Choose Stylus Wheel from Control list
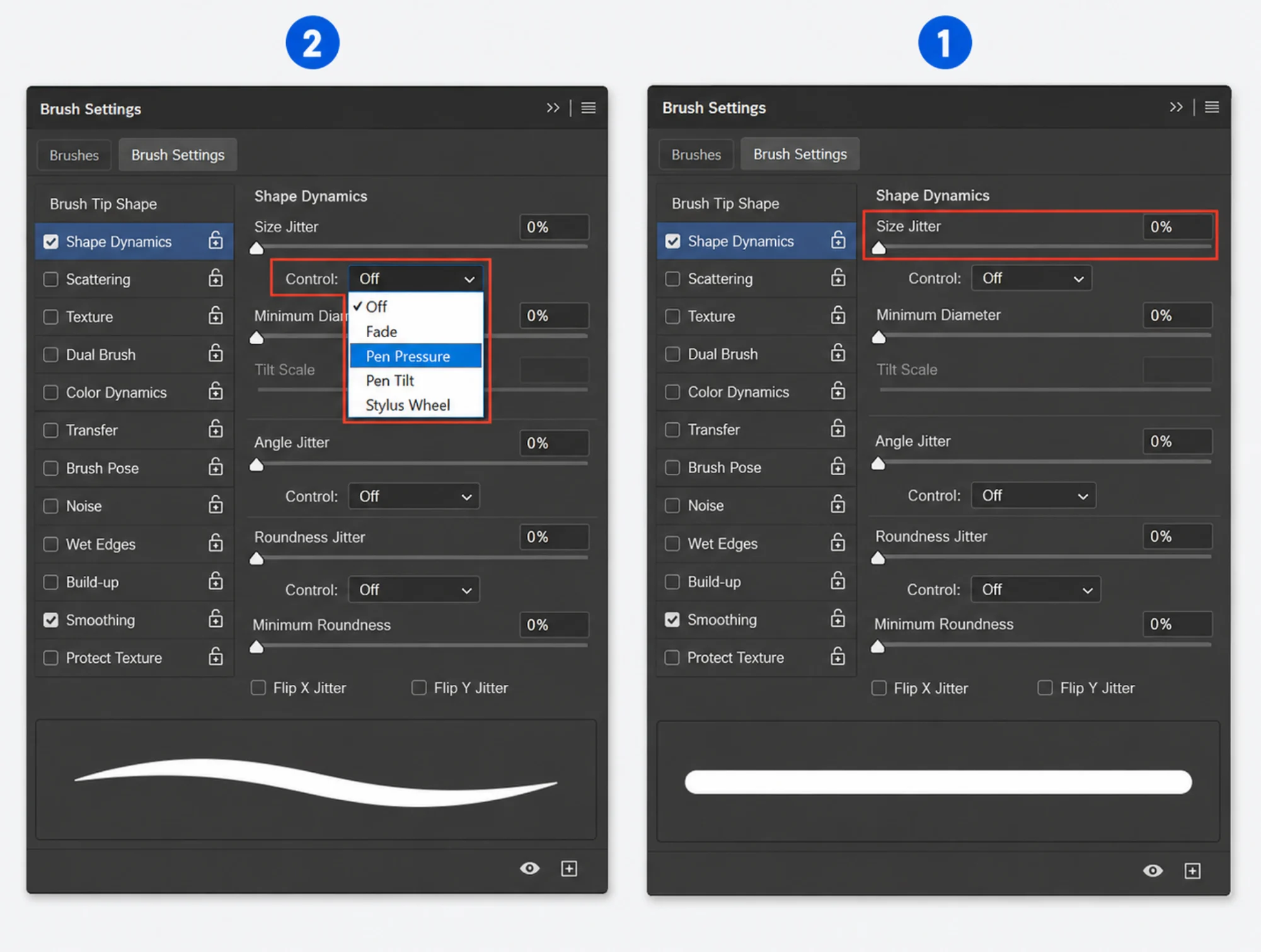The width and height of the screenshot is (1261, 952). (x=416, y=405)
